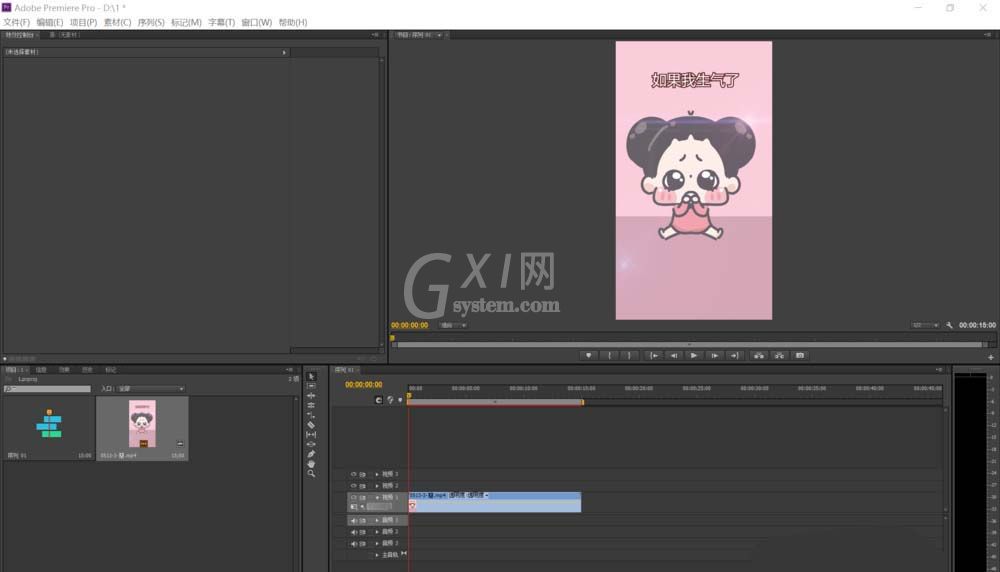Play the sequence in program monitor
This screenshot has width=1000, height=572.
(x=694, y=356)
